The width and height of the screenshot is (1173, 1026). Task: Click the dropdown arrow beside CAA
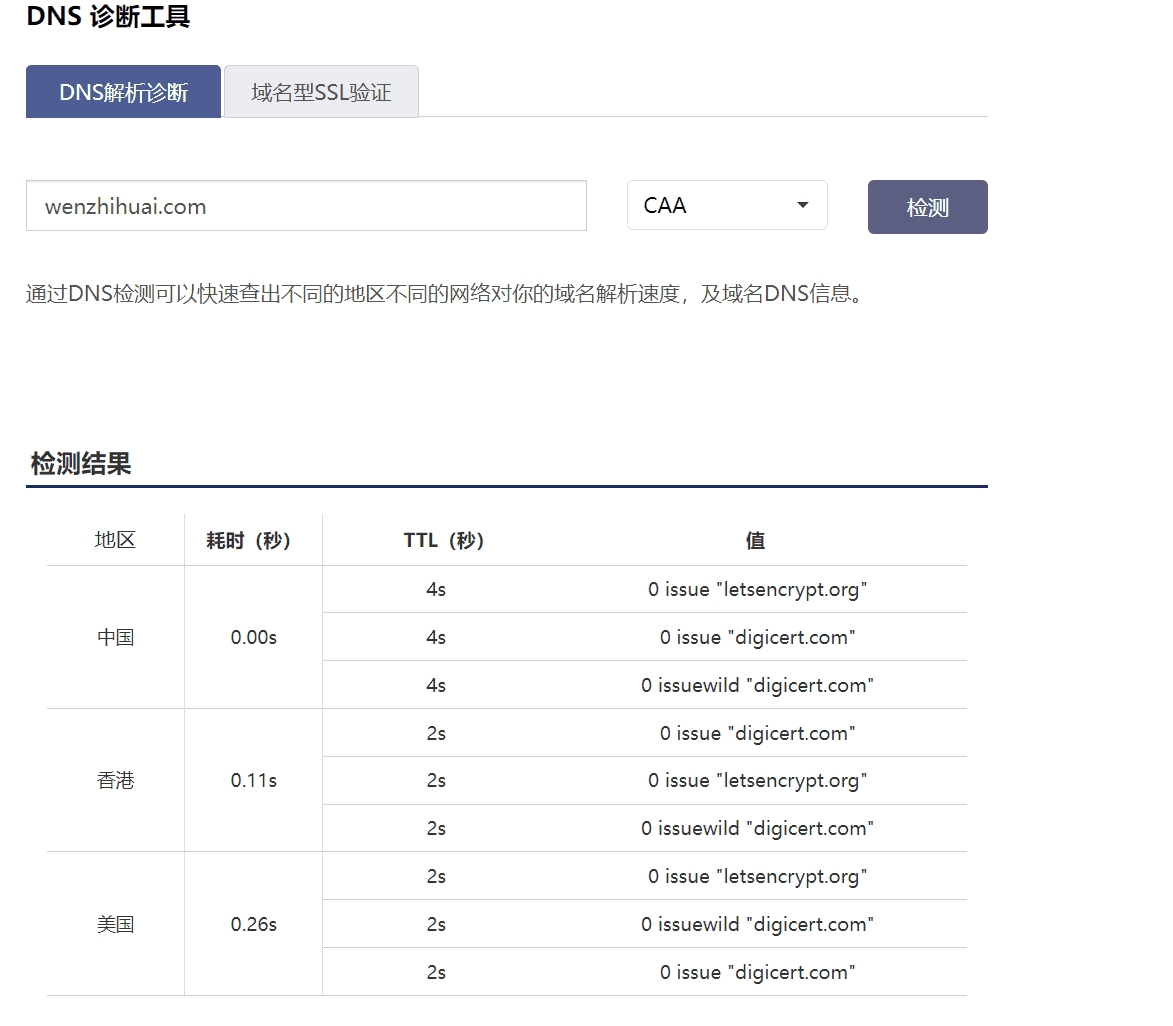click(x=802, y=206)
